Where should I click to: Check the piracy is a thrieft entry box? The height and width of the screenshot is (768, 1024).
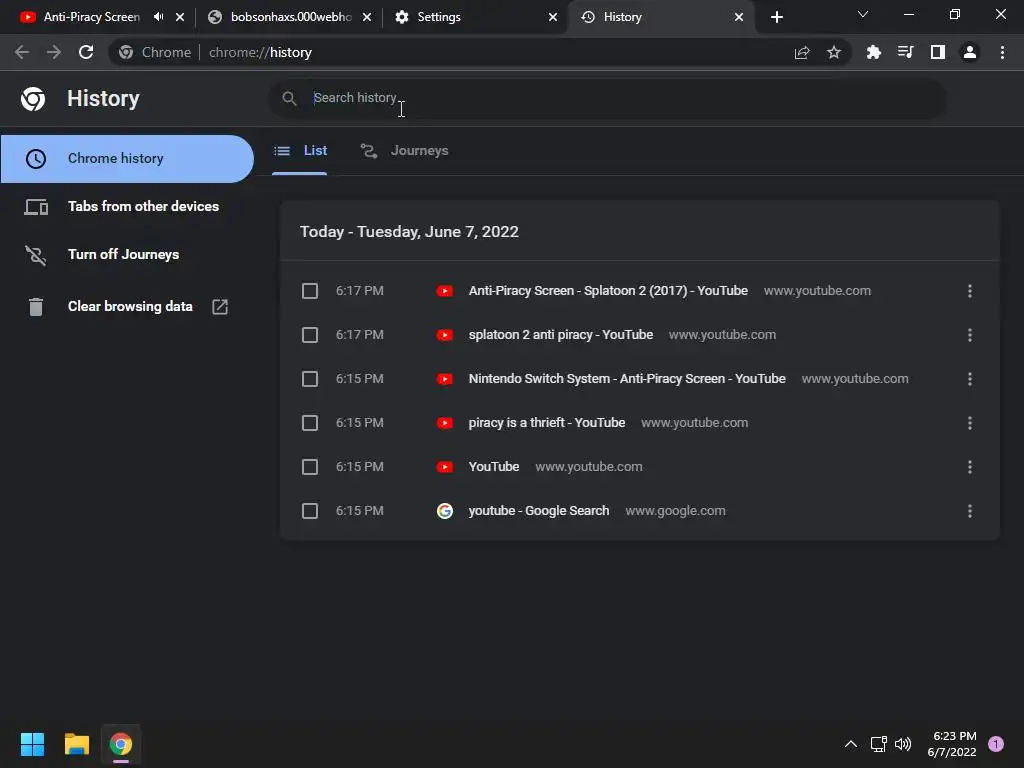[x=310, y=423]
